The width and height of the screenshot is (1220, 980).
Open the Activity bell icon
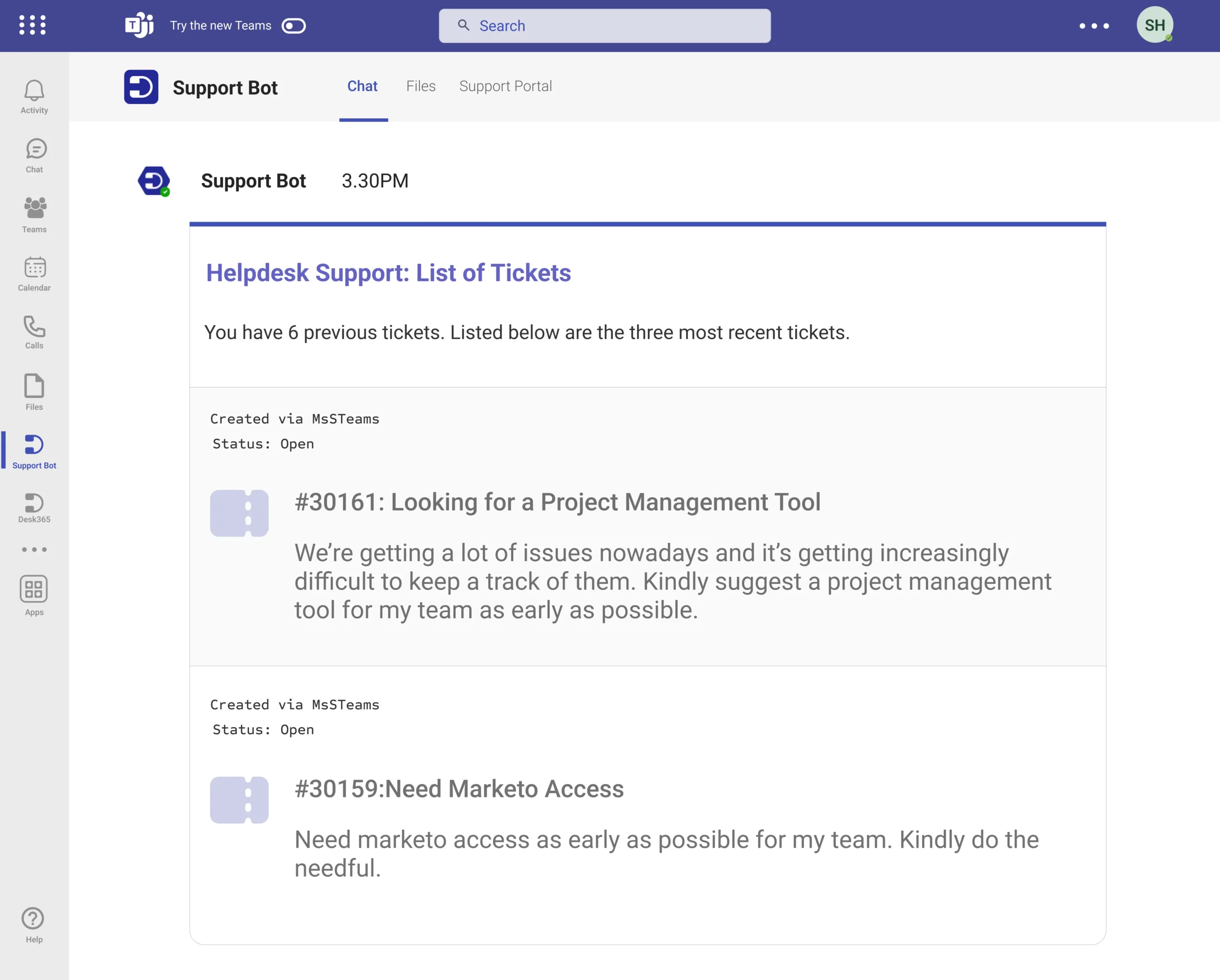(x=34, y=91)
